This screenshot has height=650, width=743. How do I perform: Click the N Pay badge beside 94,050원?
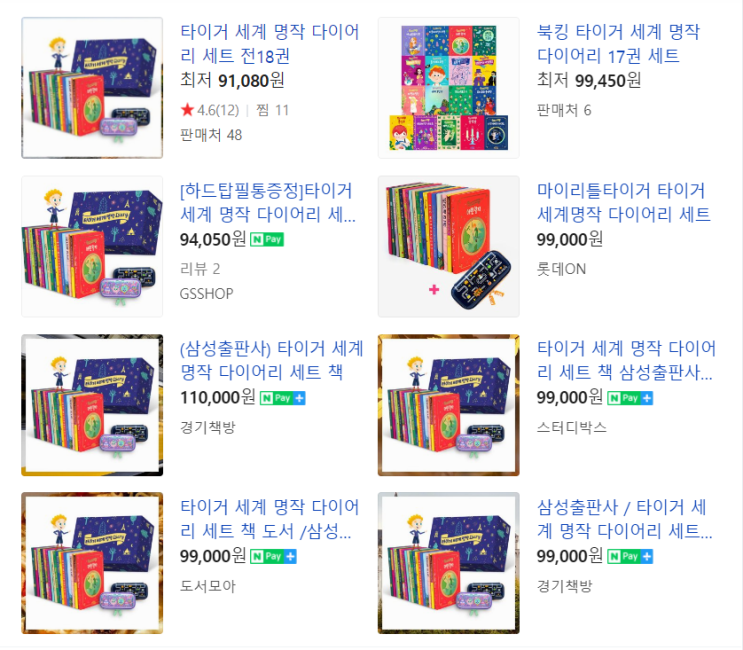point(267,239)
